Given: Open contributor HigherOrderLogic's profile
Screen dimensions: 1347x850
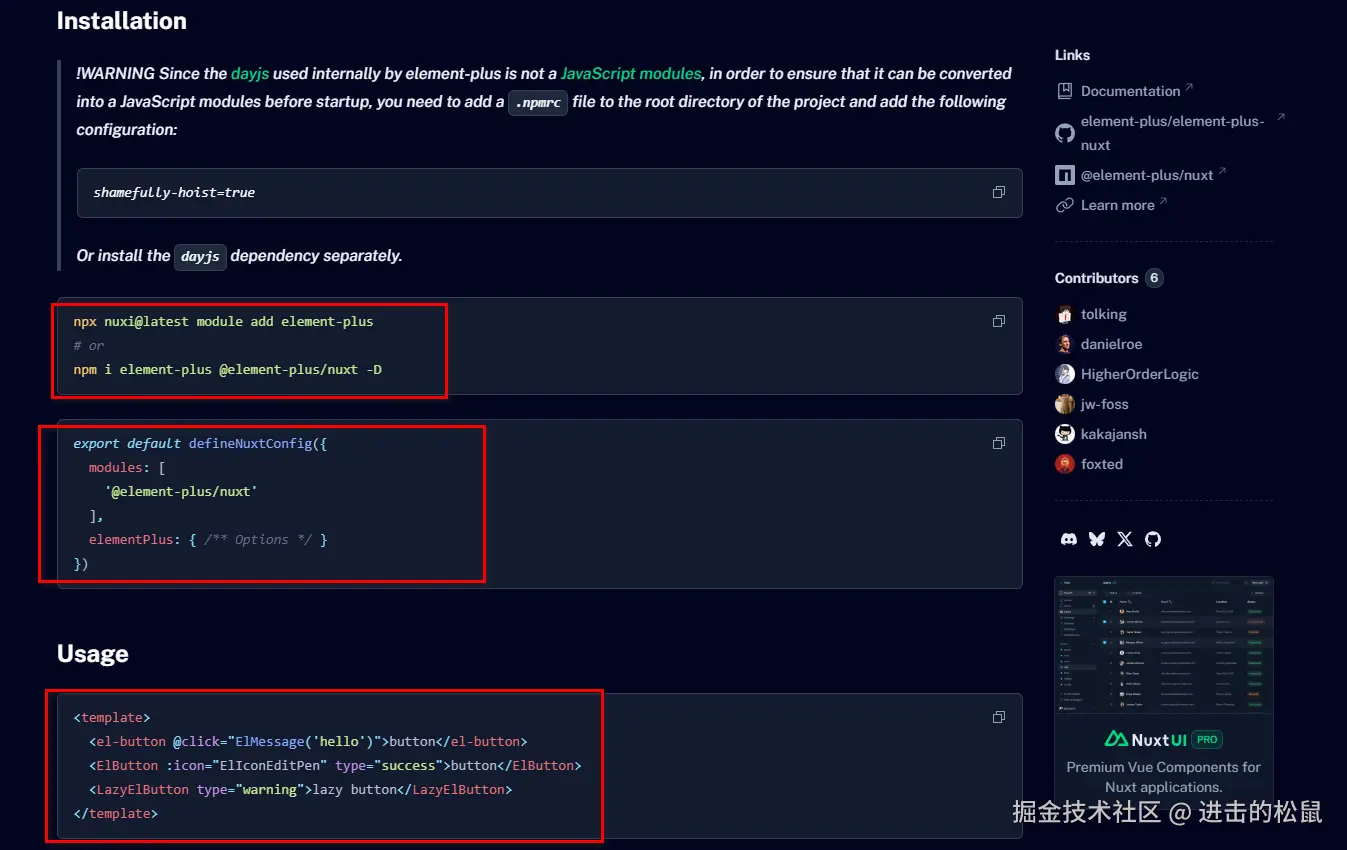Looking at the screenshot, I should [1140, 374].
